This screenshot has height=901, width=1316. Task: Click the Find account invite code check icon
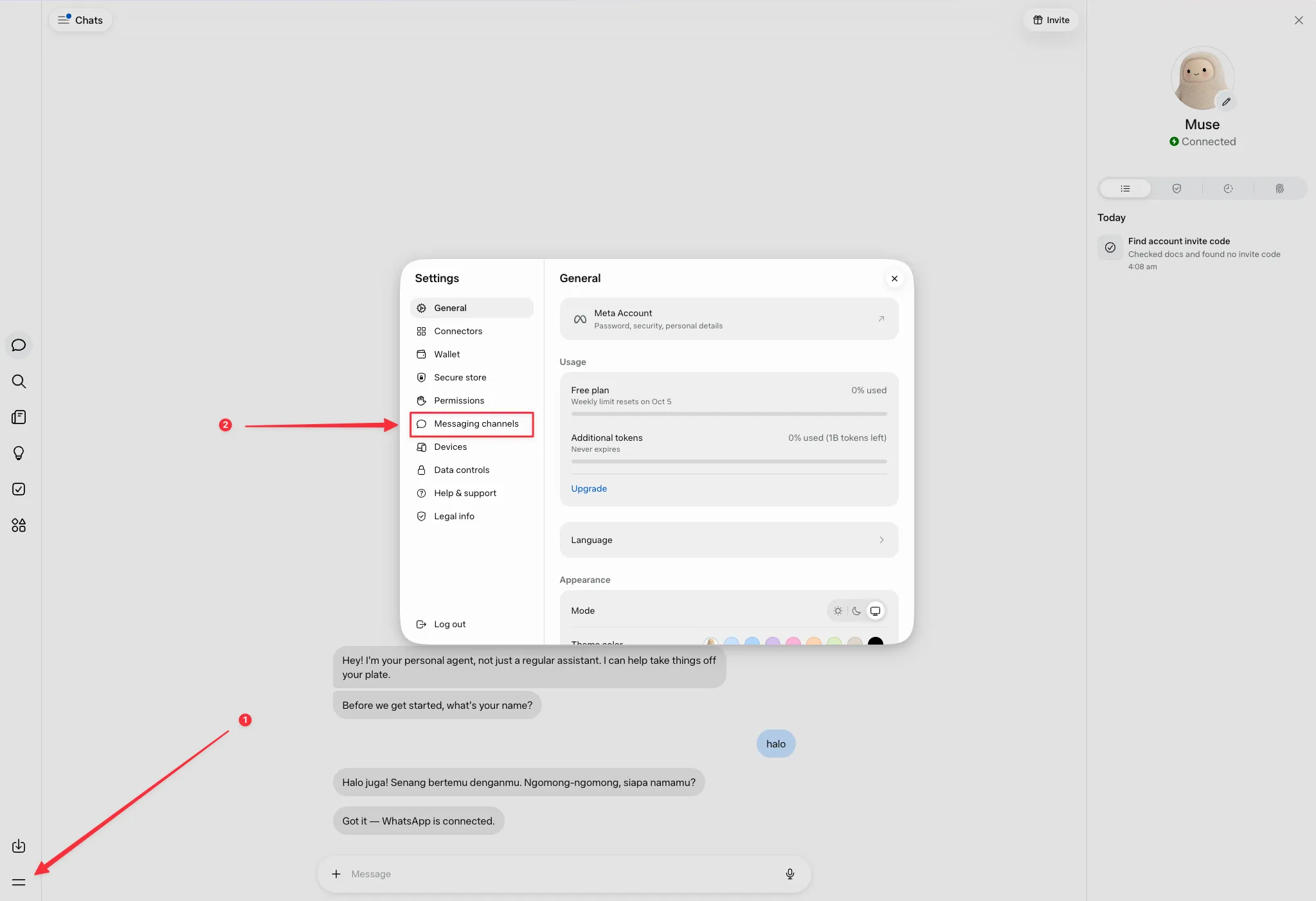tap(1110, 247)
